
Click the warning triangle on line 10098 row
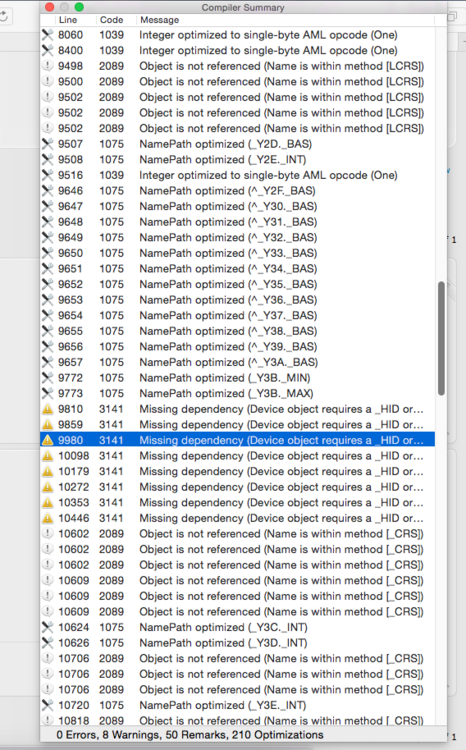(47, 456)
